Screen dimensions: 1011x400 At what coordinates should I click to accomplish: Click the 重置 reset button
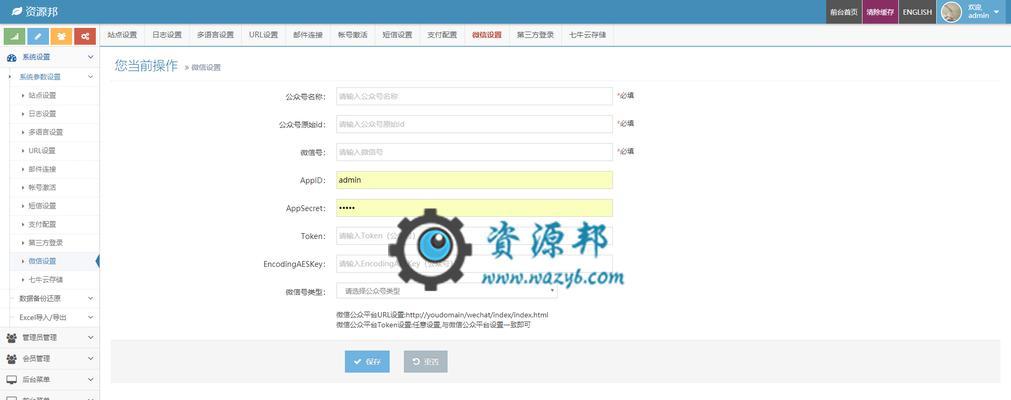click(x=426, y=362)
